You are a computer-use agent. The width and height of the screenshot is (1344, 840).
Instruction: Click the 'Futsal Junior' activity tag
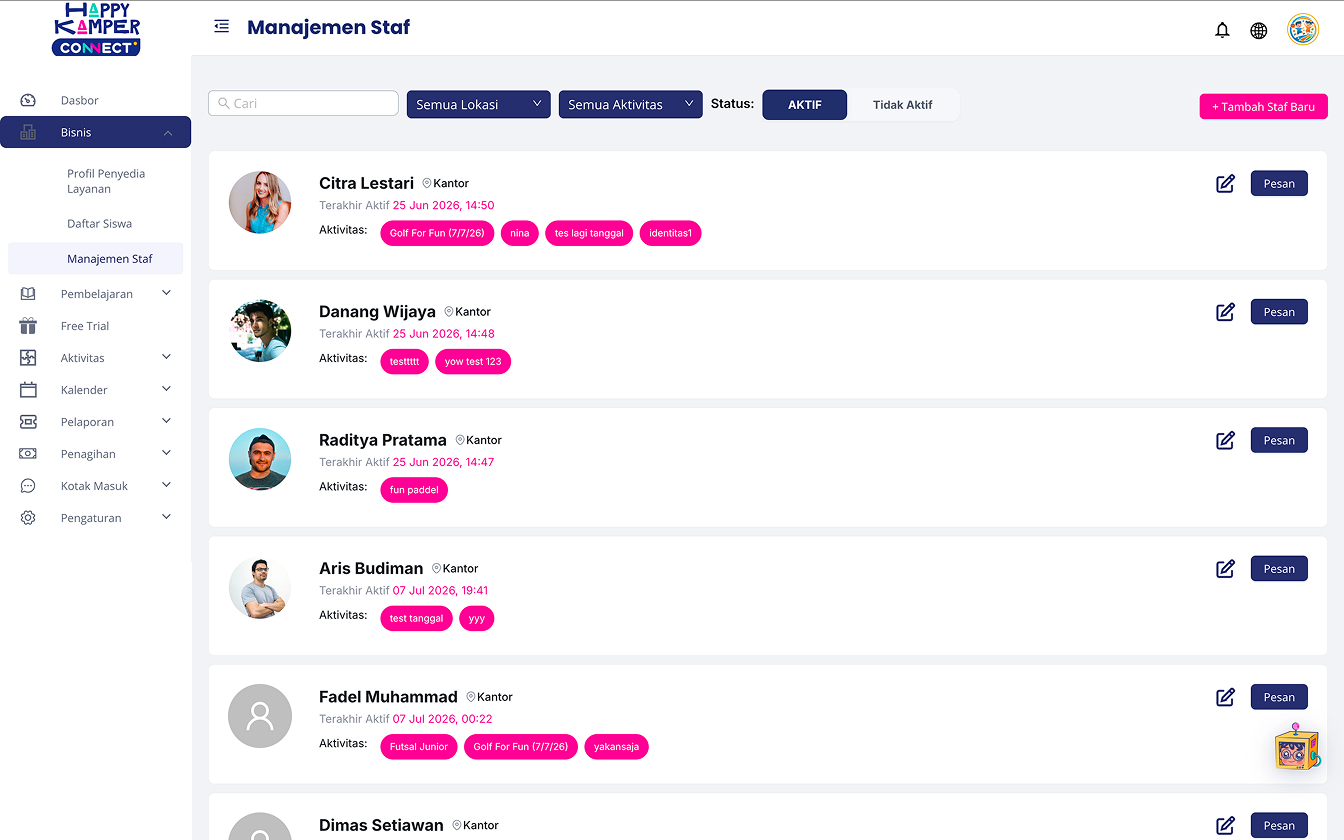pyautogui.click(x=419, y=747)
